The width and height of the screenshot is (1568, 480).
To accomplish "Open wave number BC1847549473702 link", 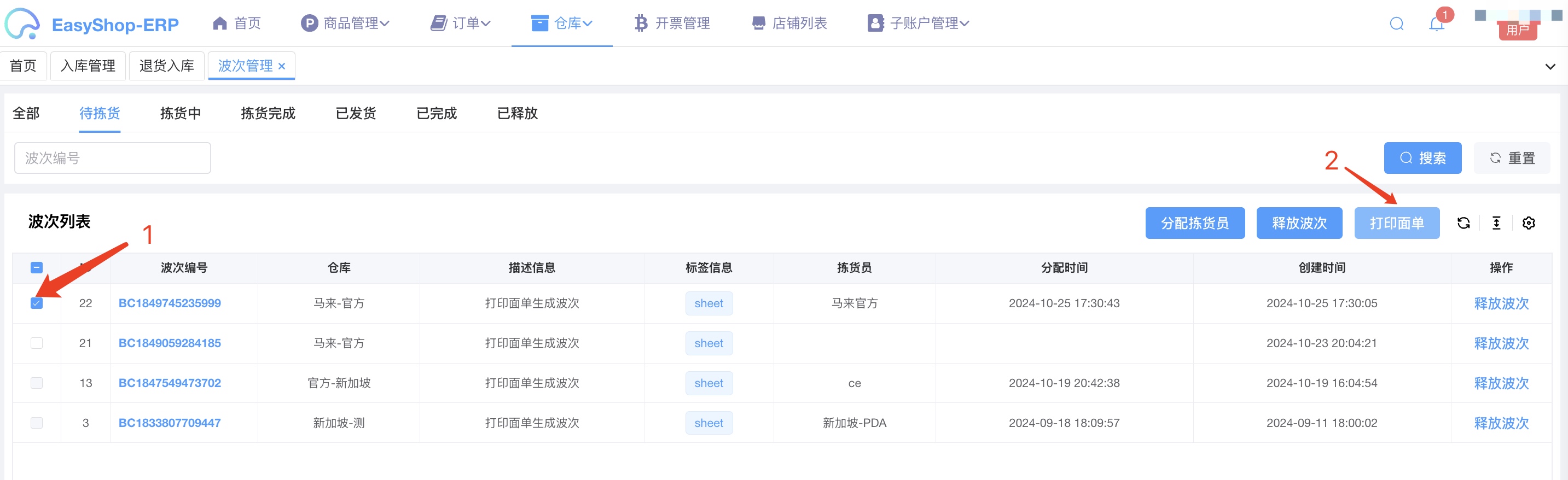I will click(x=170, y=383).
